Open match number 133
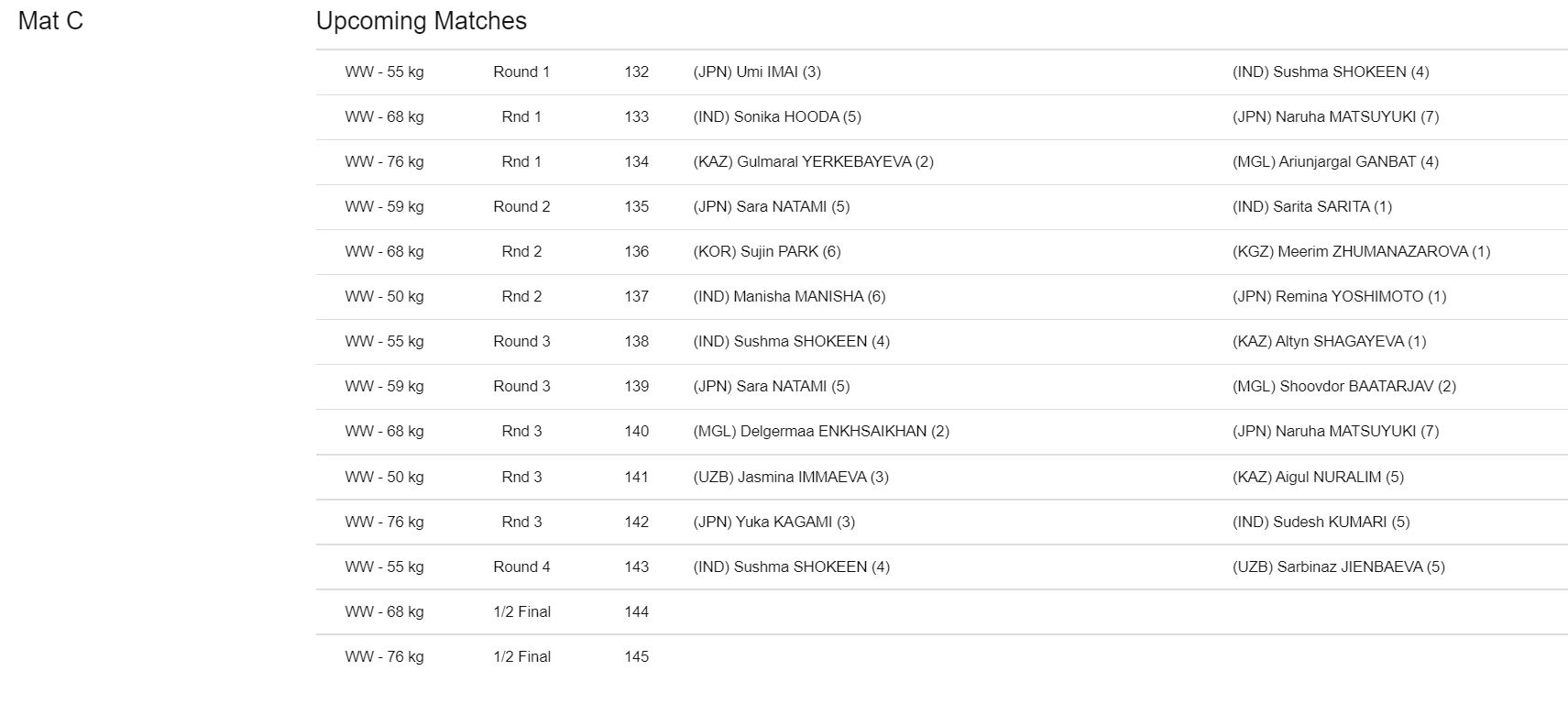 click(636, 116)
